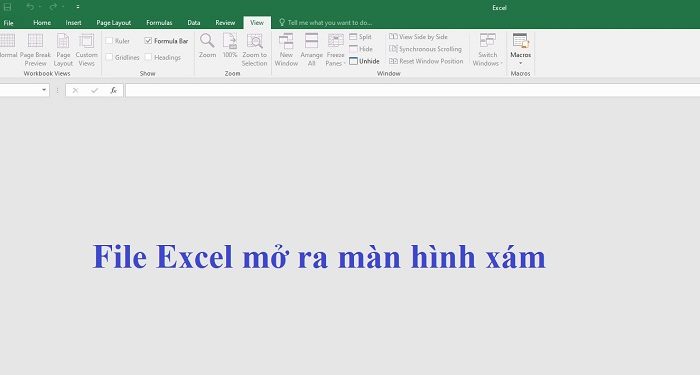Toggle the Headings checkbox

tap(148, 57)
